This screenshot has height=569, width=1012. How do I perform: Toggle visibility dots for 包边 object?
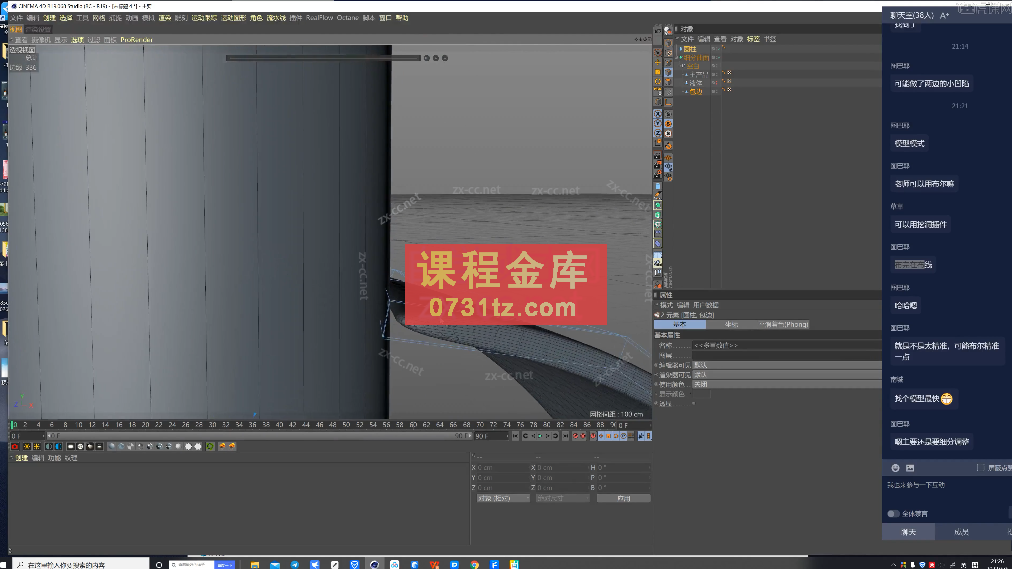pos(716,91)
